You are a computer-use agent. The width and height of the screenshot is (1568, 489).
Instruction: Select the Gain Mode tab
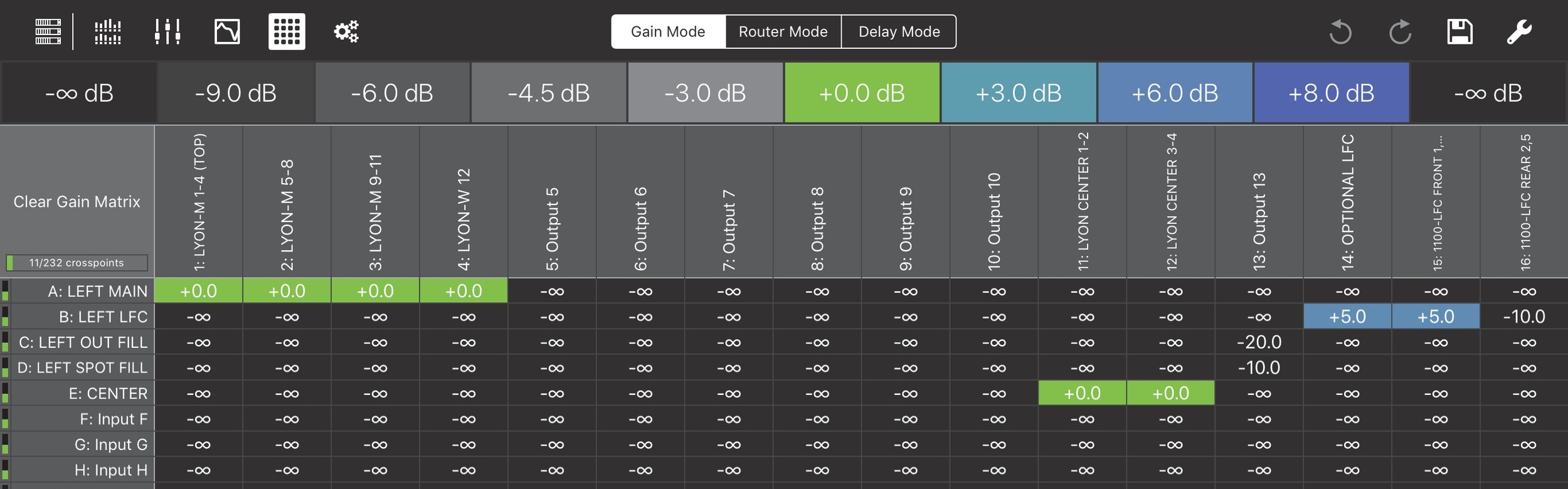click(668, 31)
